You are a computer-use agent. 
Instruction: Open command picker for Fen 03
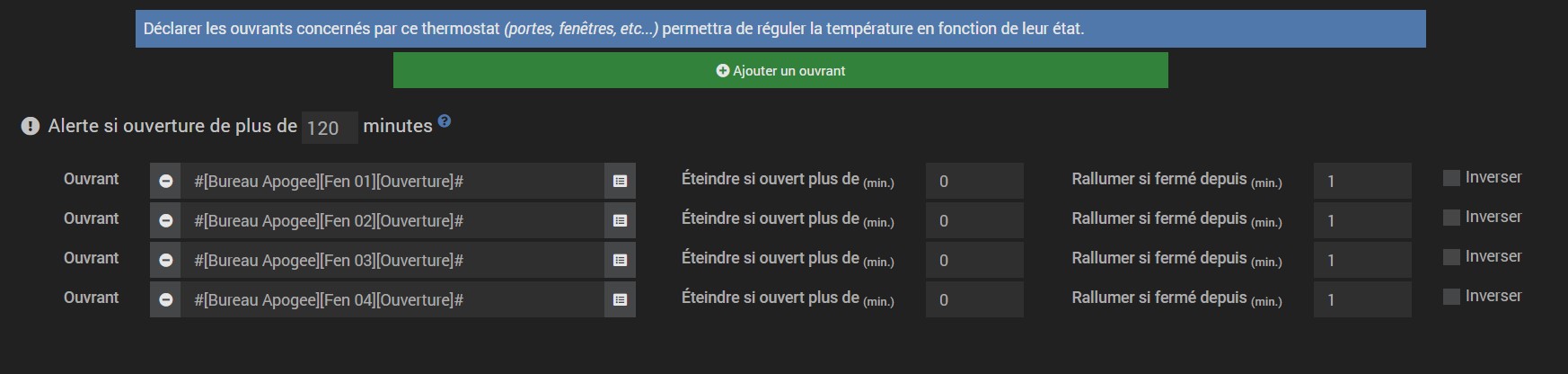pyautogui.click(x=620, y=260)
